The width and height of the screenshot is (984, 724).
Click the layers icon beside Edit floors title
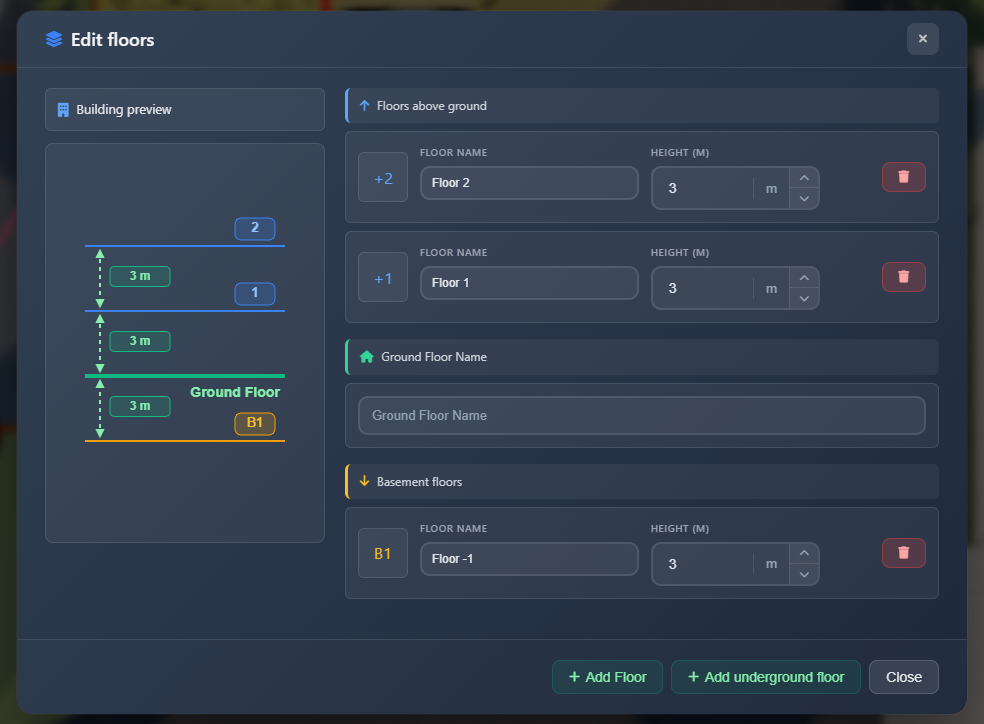click(53, 39)
